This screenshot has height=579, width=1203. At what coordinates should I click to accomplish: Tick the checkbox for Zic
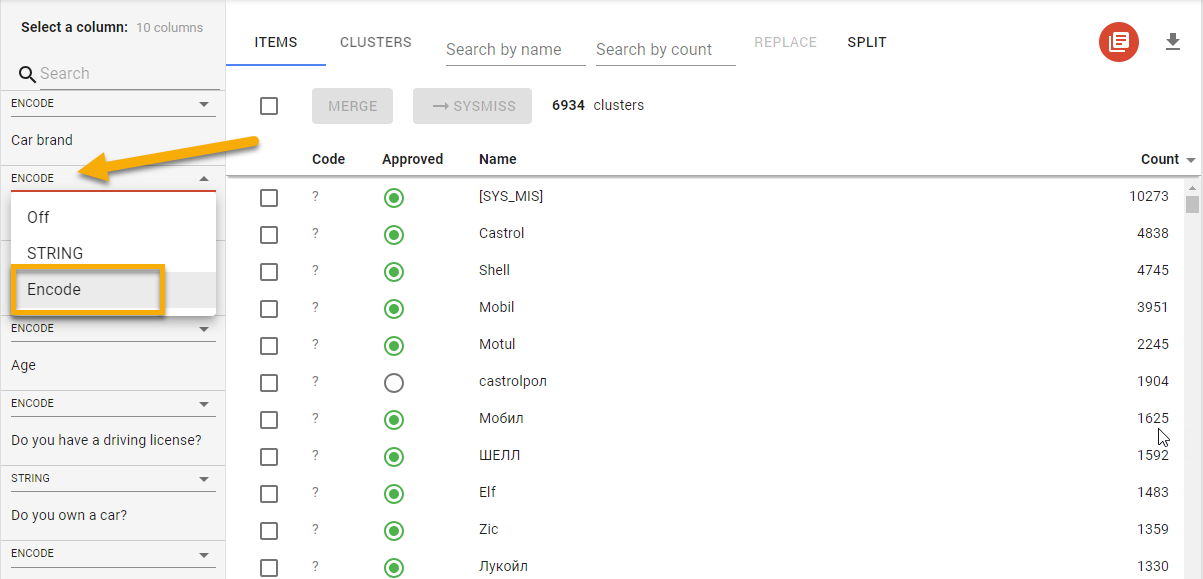[x=269, y=530]
